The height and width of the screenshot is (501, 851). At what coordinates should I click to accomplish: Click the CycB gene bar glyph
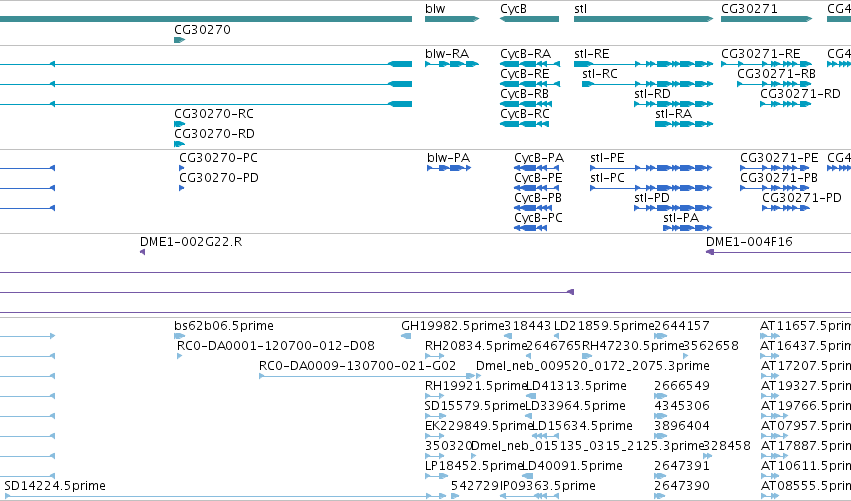[529, 19]
